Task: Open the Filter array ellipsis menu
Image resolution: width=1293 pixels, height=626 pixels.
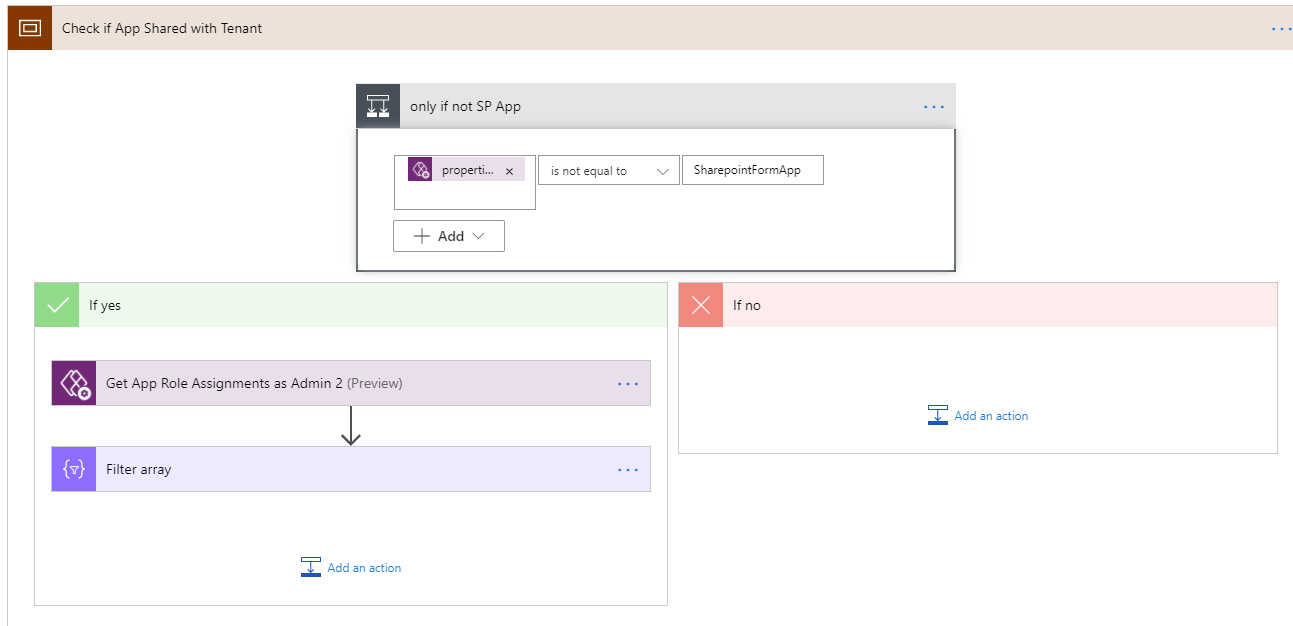Action: point(628,469)
